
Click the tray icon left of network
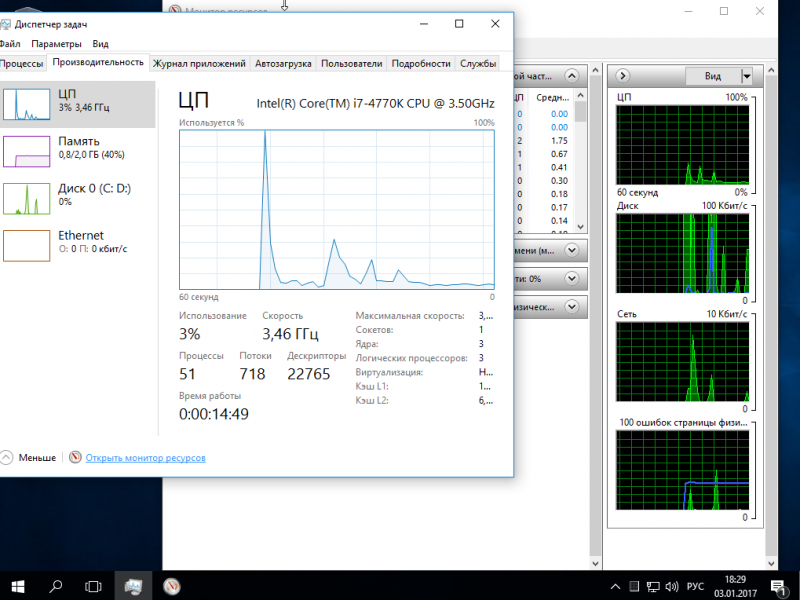[x=634, y=586]
